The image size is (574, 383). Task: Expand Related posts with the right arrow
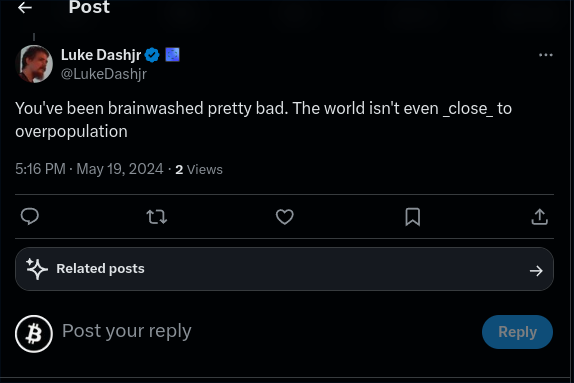click(x=536, y=271)
